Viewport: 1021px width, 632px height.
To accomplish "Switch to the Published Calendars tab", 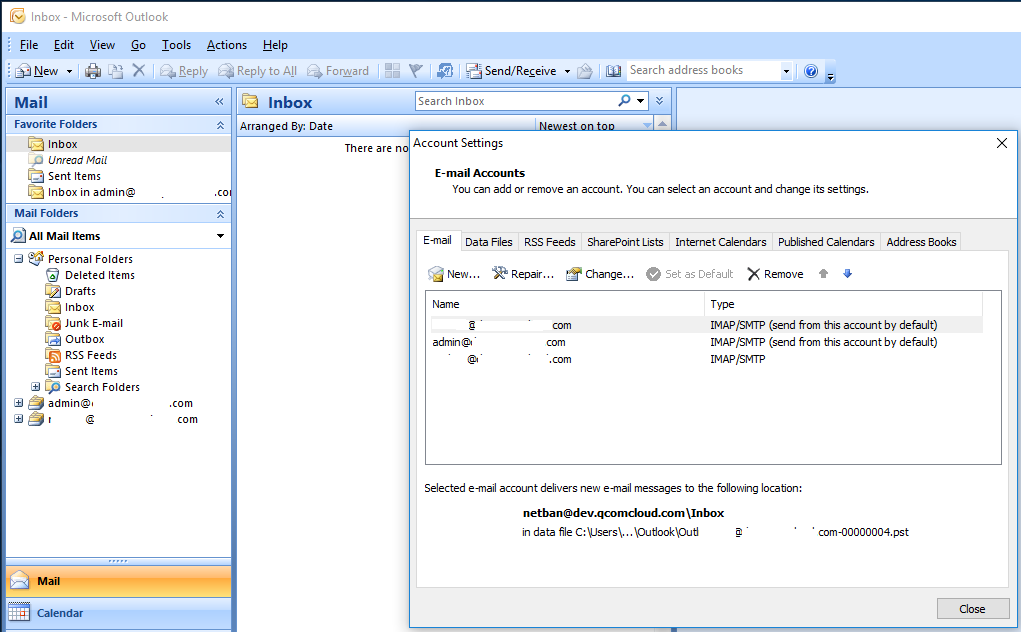I will tap(826, 242).
